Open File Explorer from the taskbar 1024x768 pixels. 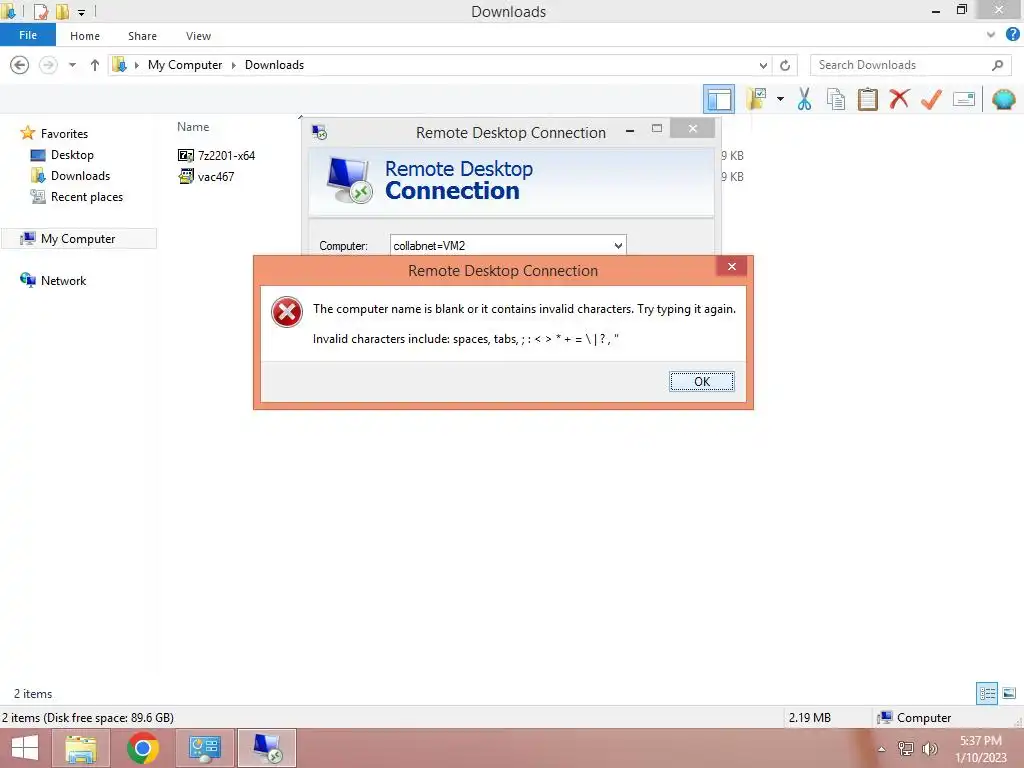coord(81,748)
